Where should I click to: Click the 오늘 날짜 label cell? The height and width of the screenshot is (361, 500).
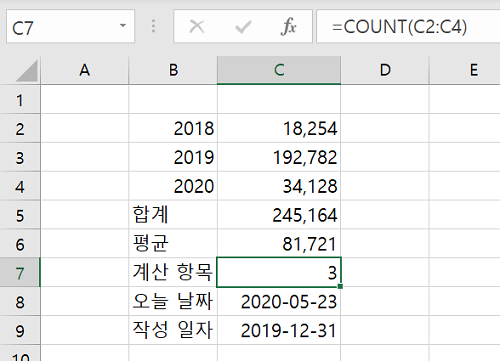tap(173, 302)
